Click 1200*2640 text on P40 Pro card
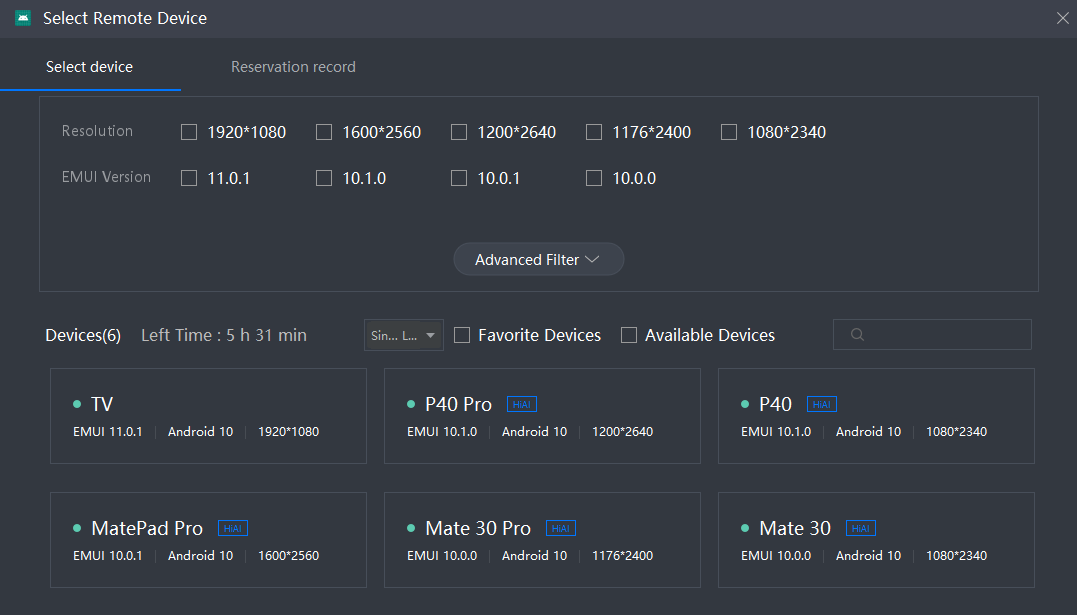1077x615 pixels. click(622, 432)
